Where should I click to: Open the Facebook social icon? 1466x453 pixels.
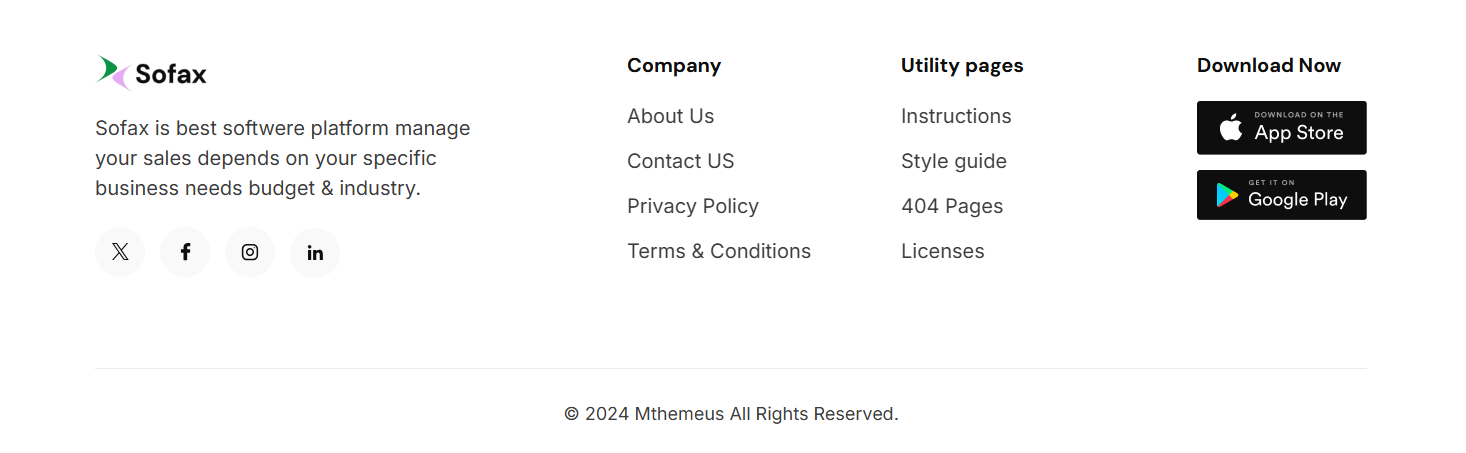coord(185,252)
